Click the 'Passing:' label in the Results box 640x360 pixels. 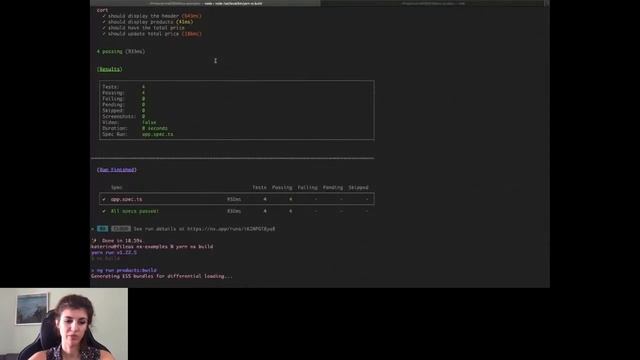pos(113,93)
